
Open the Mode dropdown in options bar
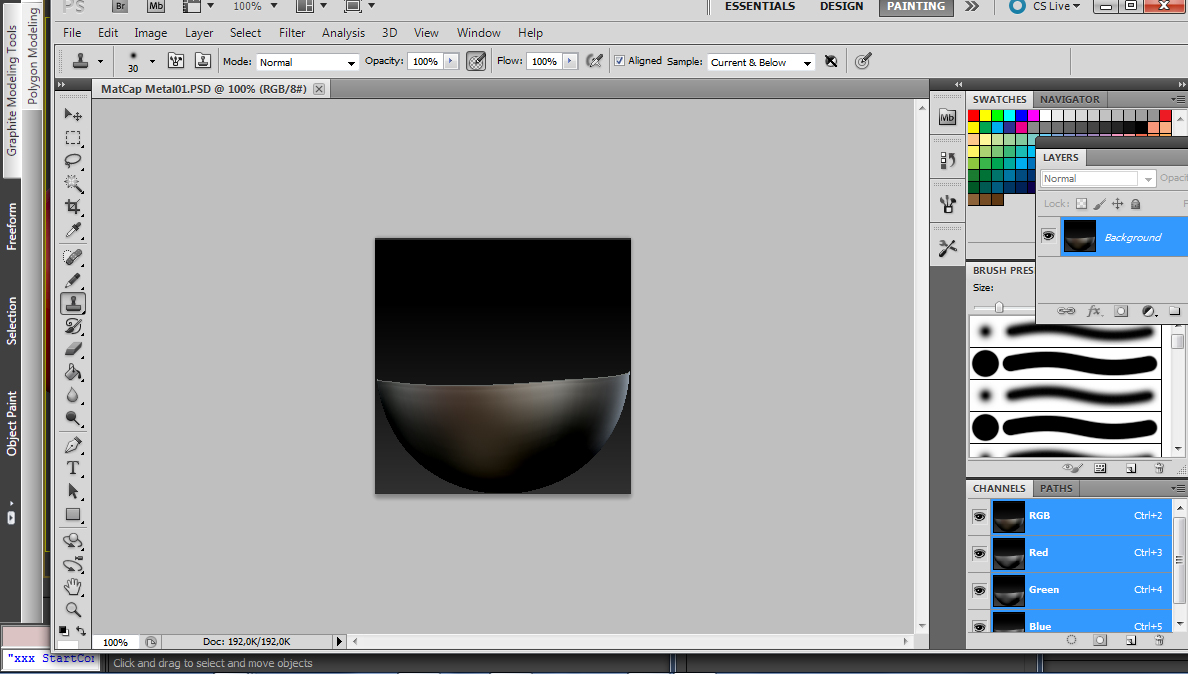307,62
